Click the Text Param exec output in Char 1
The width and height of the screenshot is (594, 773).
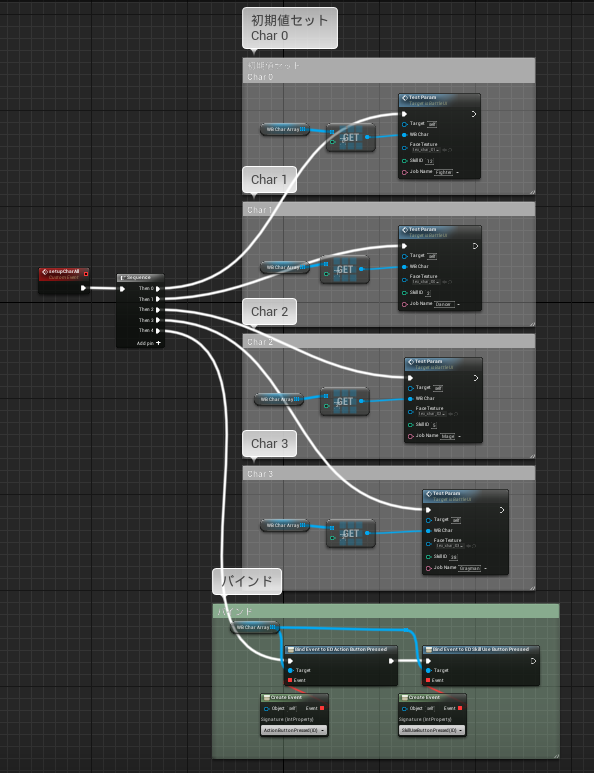click(475, 246)
